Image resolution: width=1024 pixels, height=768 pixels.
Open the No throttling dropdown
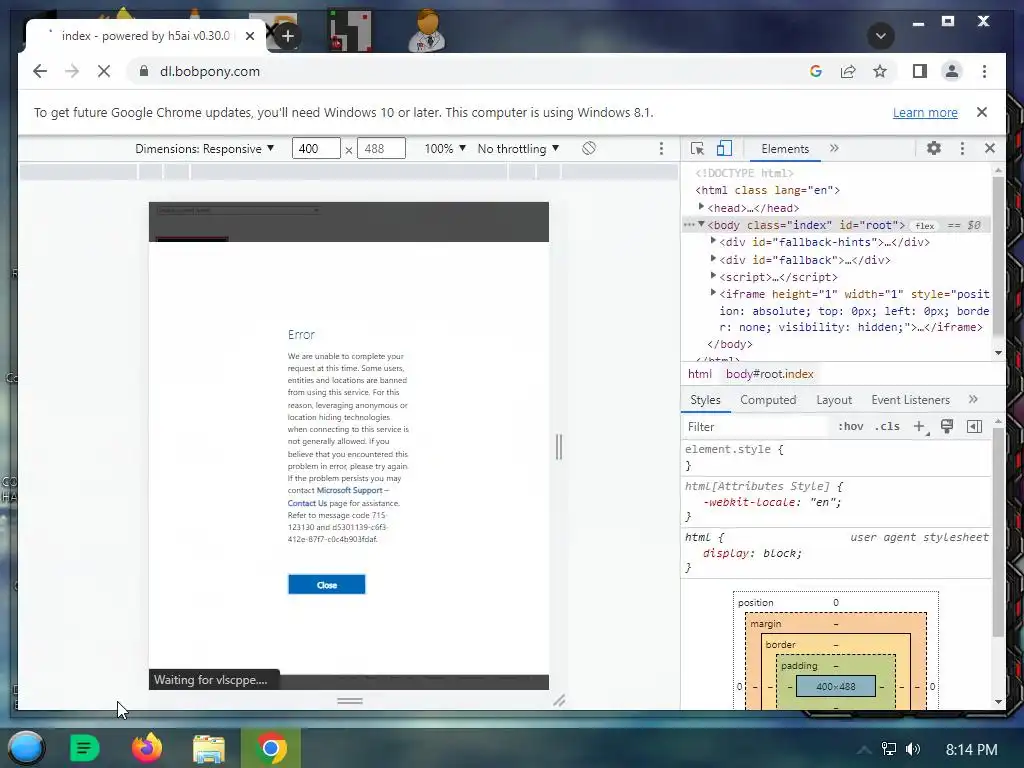(519, 149)
